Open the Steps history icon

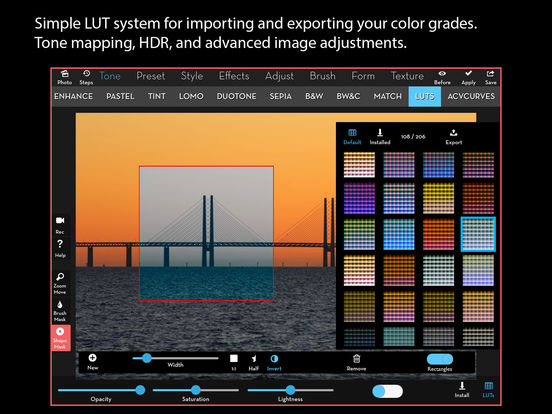(x=86, y=77)
